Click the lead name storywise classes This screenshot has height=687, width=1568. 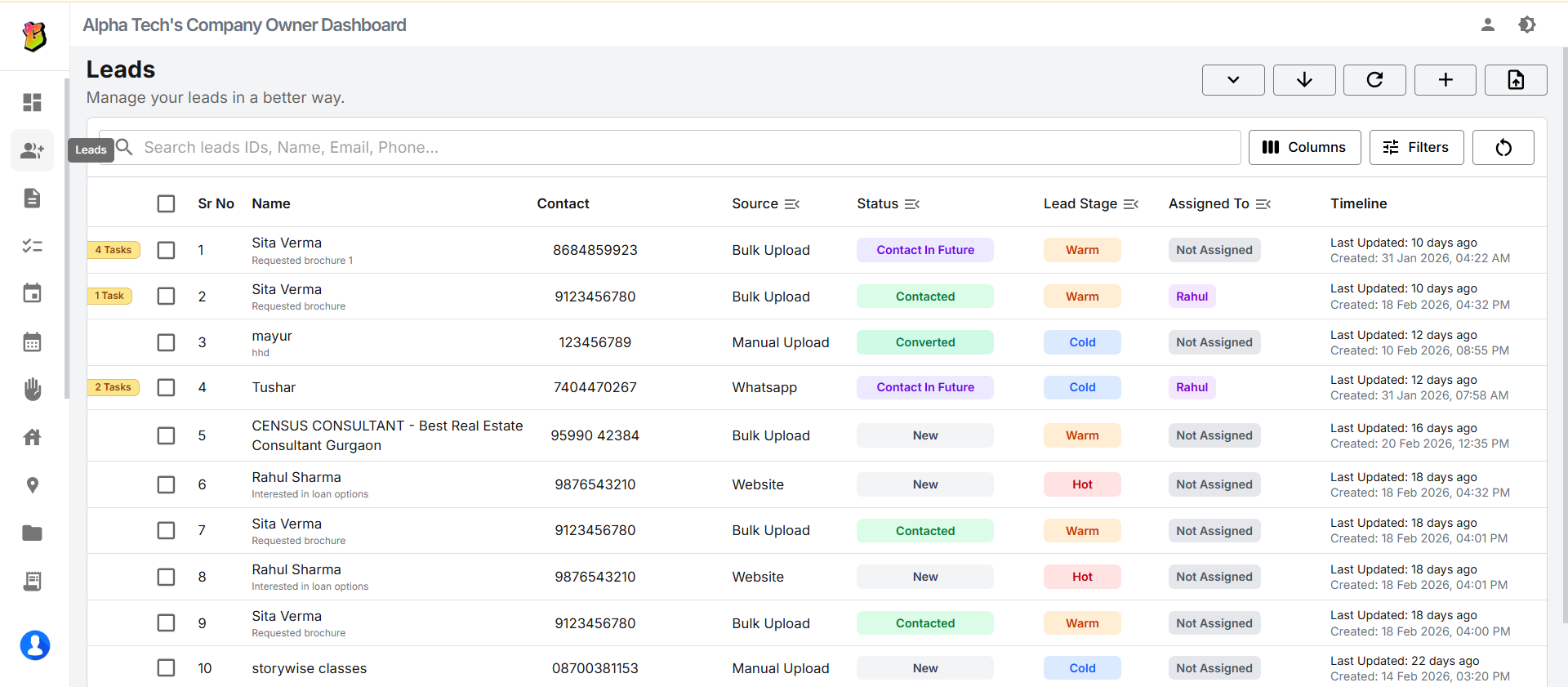point(309,668)
